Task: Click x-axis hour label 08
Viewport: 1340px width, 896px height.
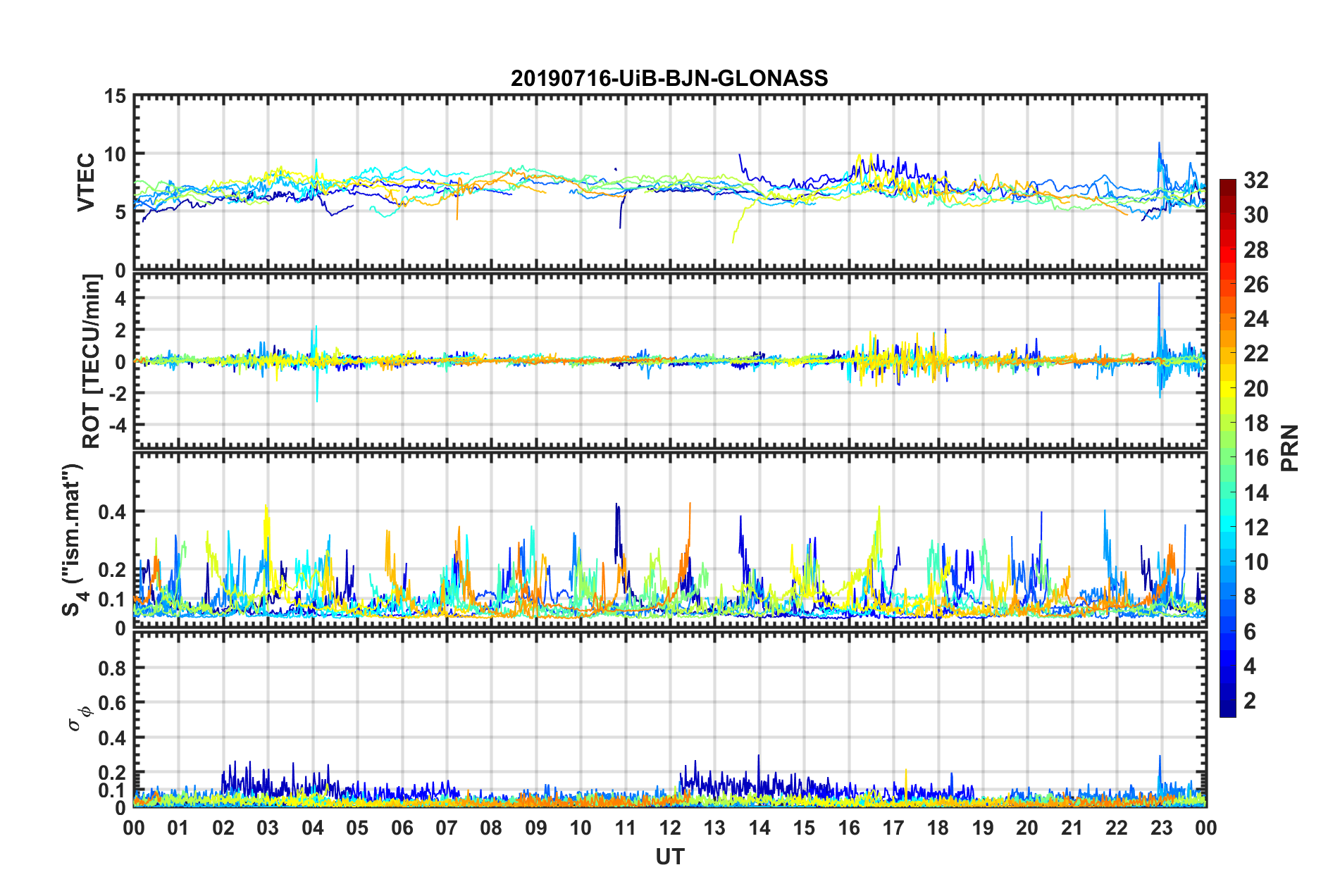Action: pyautogui.click(x=491, y=828)
